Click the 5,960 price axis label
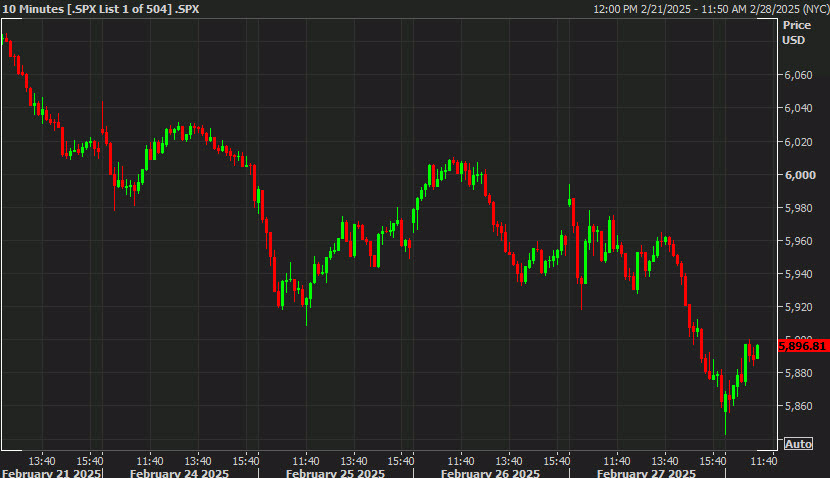Screen dimensions: 830x478 coord(798,241)
